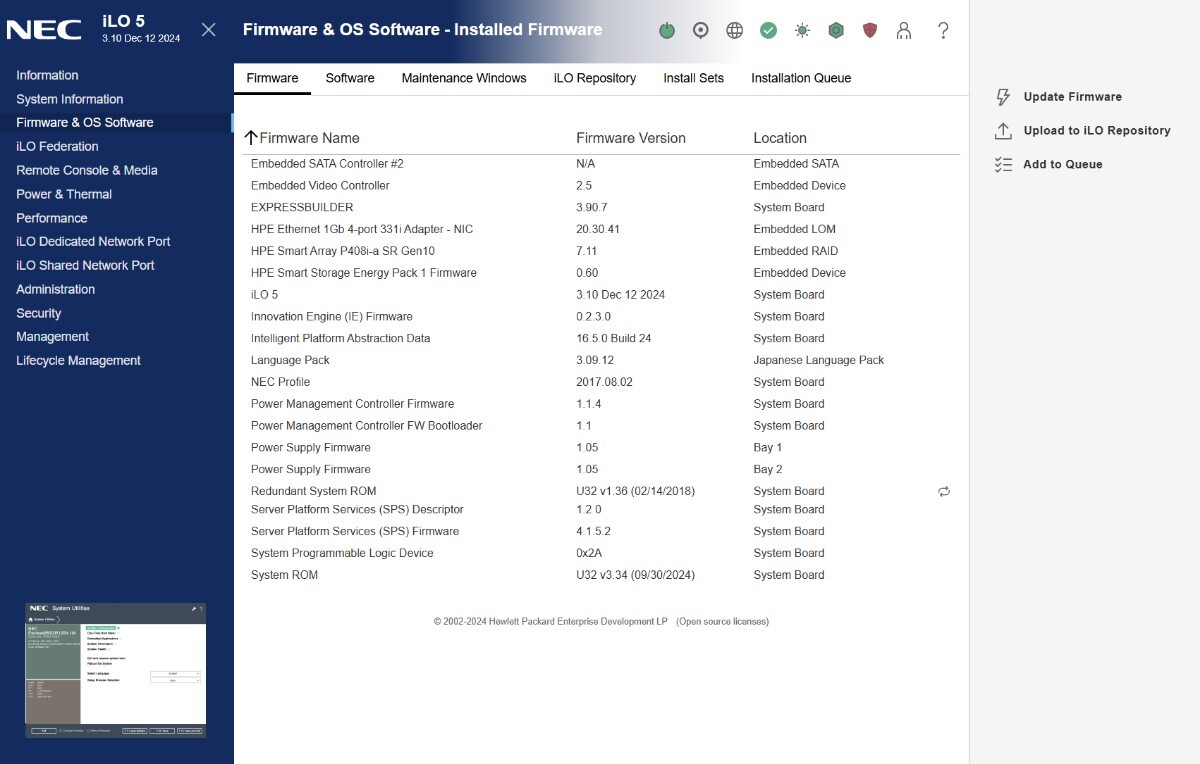The height and width of the screenshot is (764, 1200).
Task: Sort by the Location column header
Action: [x=780, y=138]
